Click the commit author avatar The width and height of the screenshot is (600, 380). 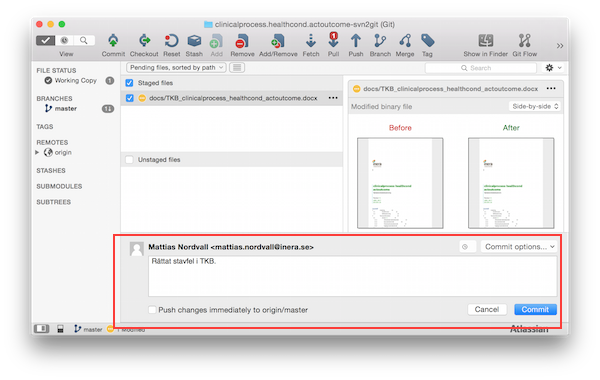(137, 249)
